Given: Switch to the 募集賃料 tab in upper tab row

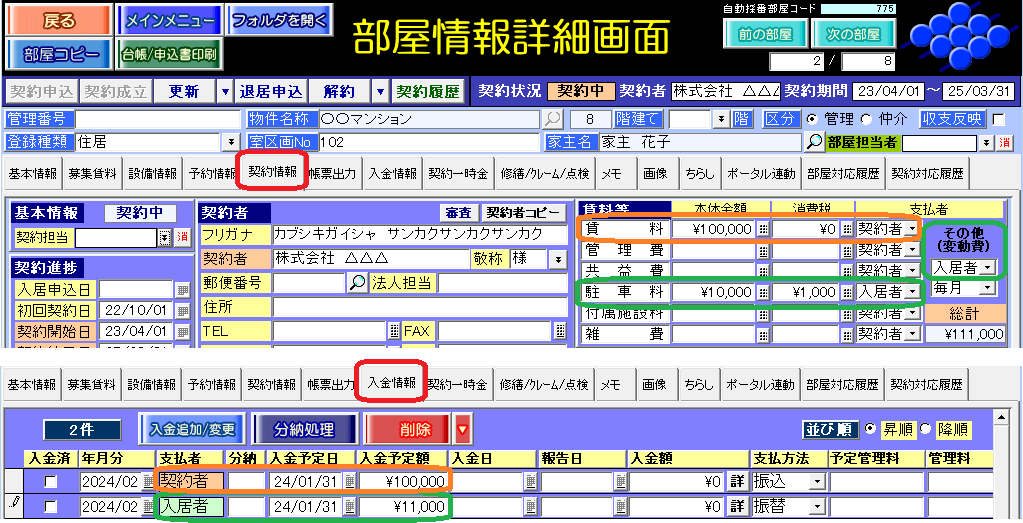Looking at the screenshot, I should pos(92,173).
